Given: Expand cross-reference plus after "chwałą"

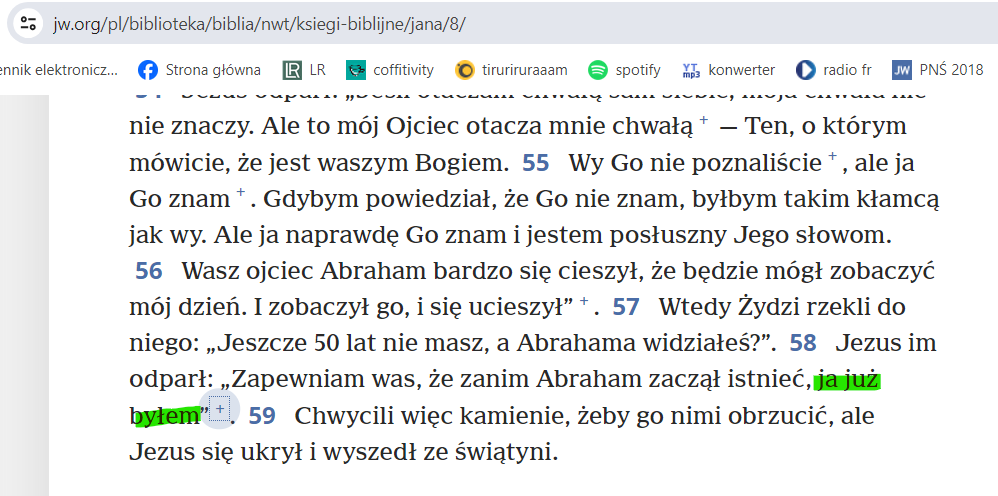Looking at the screenshot, I should click(704, 122).
